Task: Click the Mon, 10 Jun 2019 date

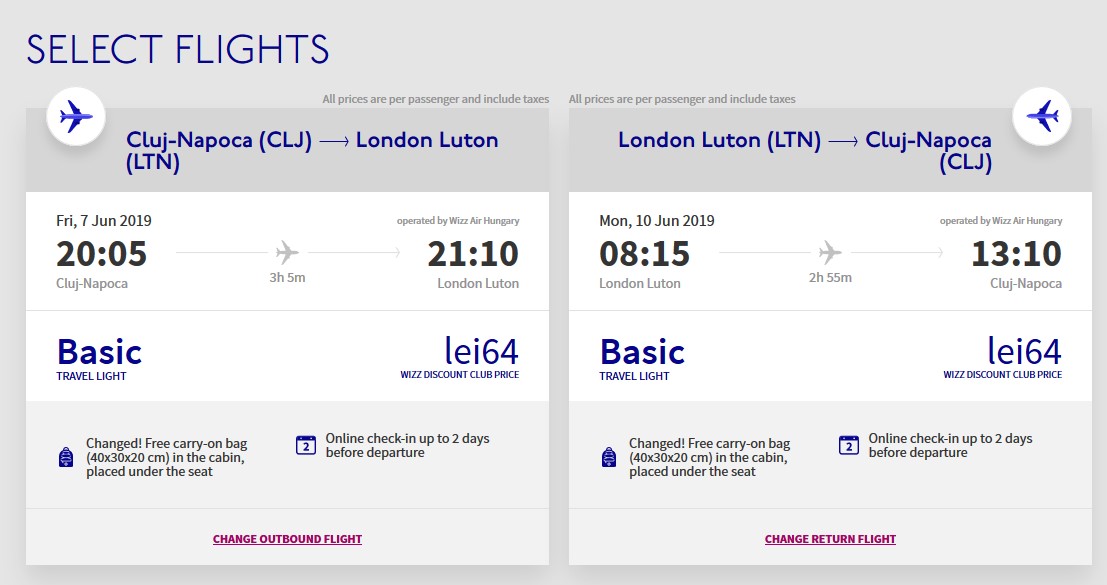Action: pyautogui.click(x=657, y=221)
